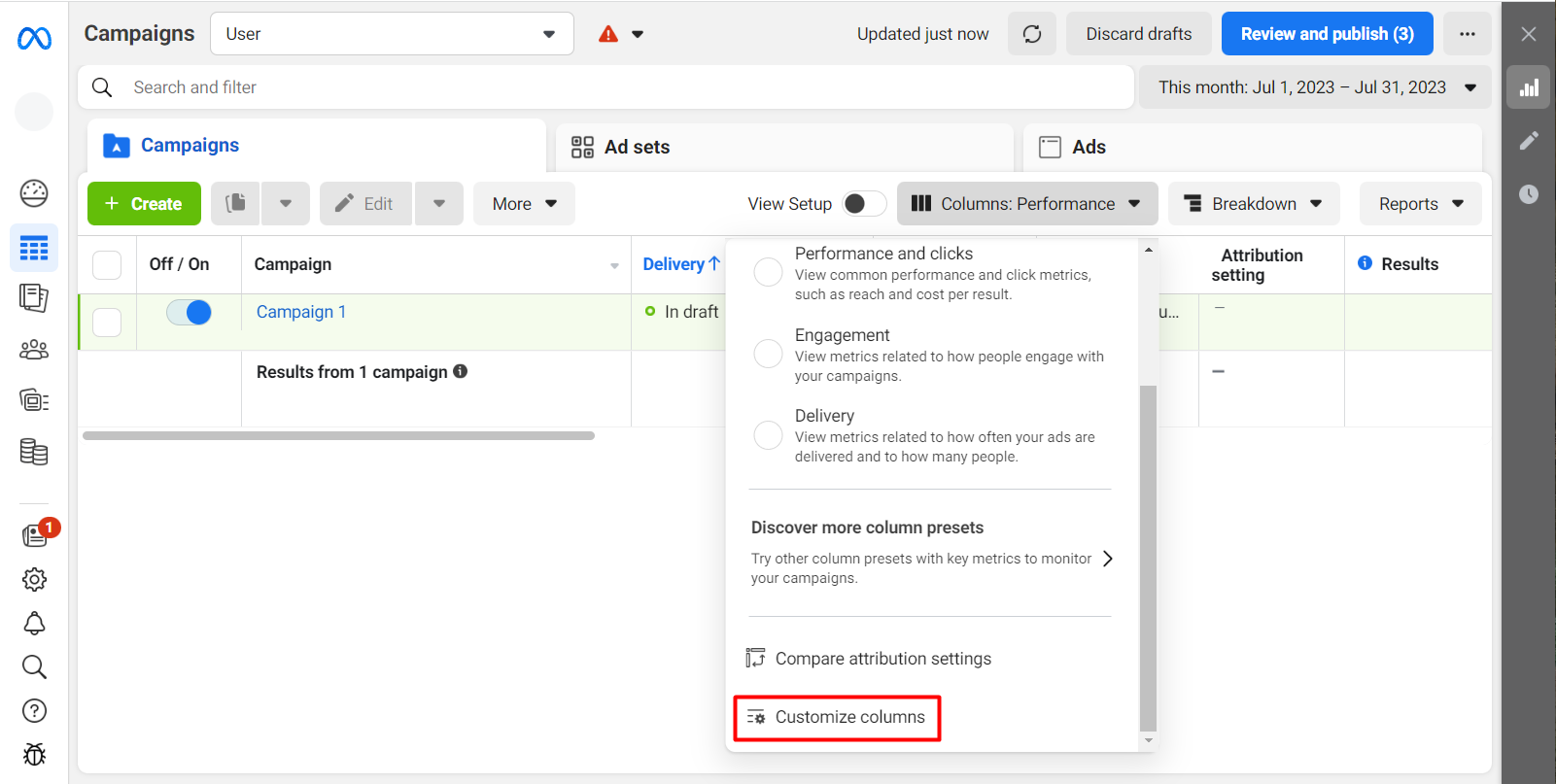
Task: Close the right side panel with X
Action: point(1529,34)
